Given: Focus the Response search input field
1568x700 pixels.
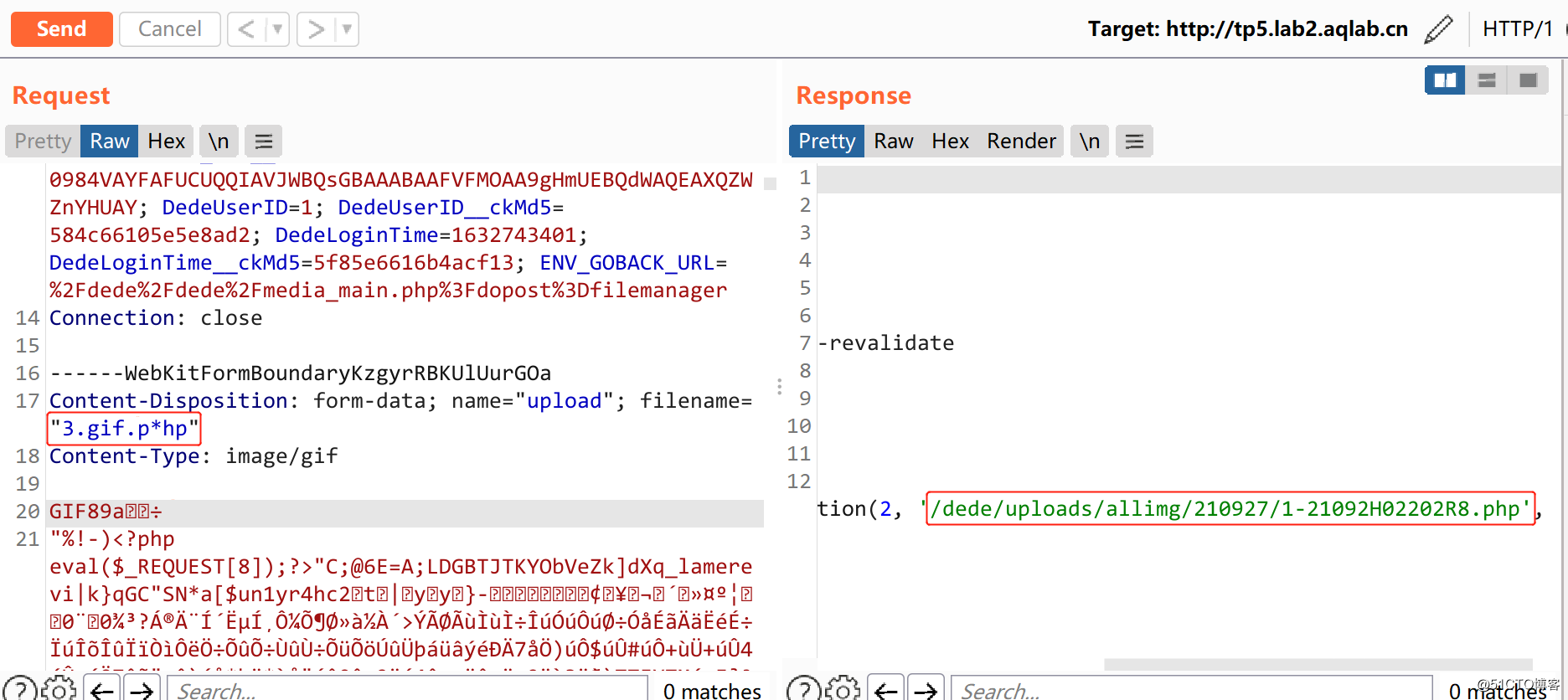Looking at the screenshot, I should [1192, 691].
